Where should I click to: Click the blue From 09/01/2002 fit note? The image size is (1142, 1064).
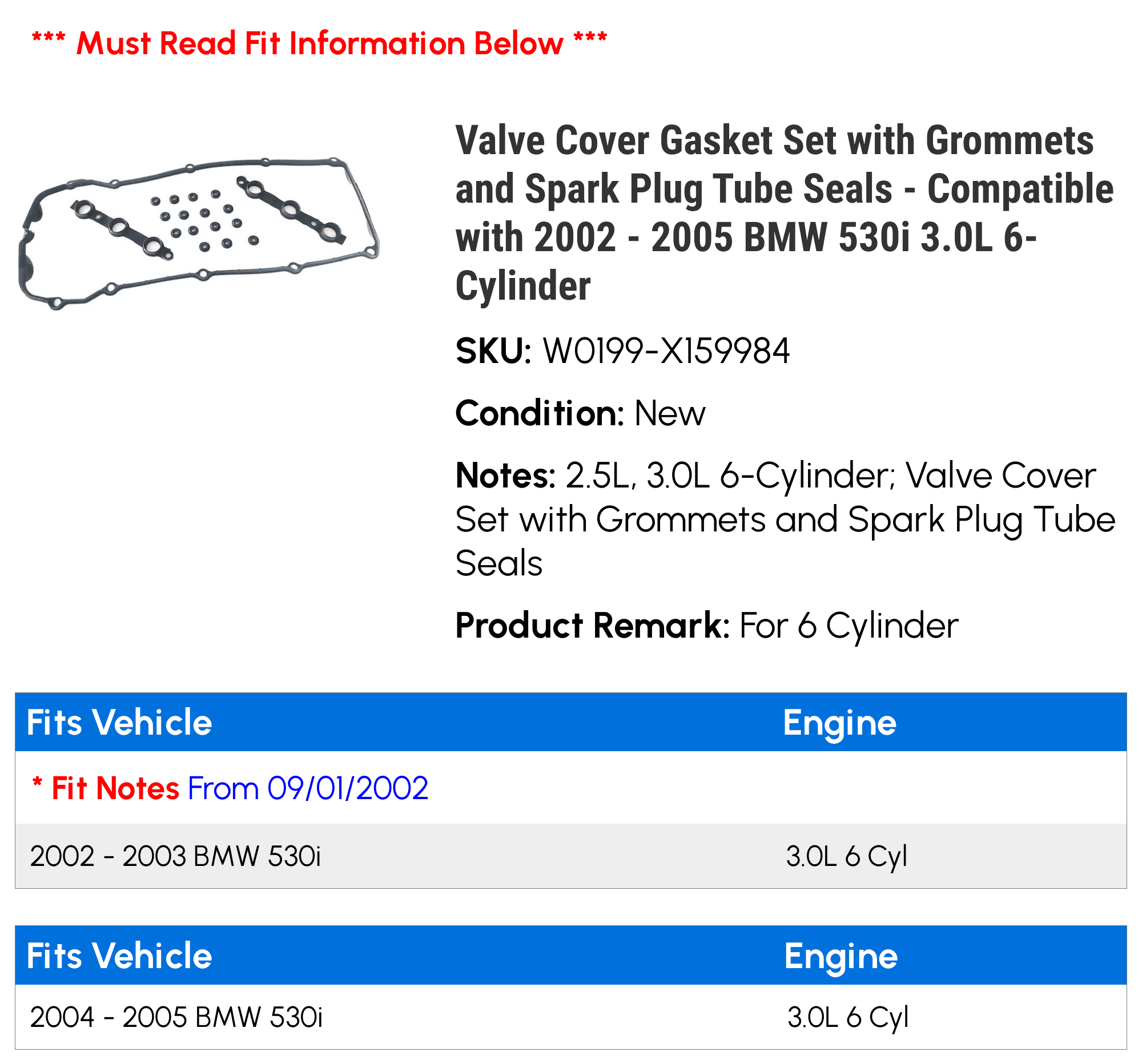point(308,788)
